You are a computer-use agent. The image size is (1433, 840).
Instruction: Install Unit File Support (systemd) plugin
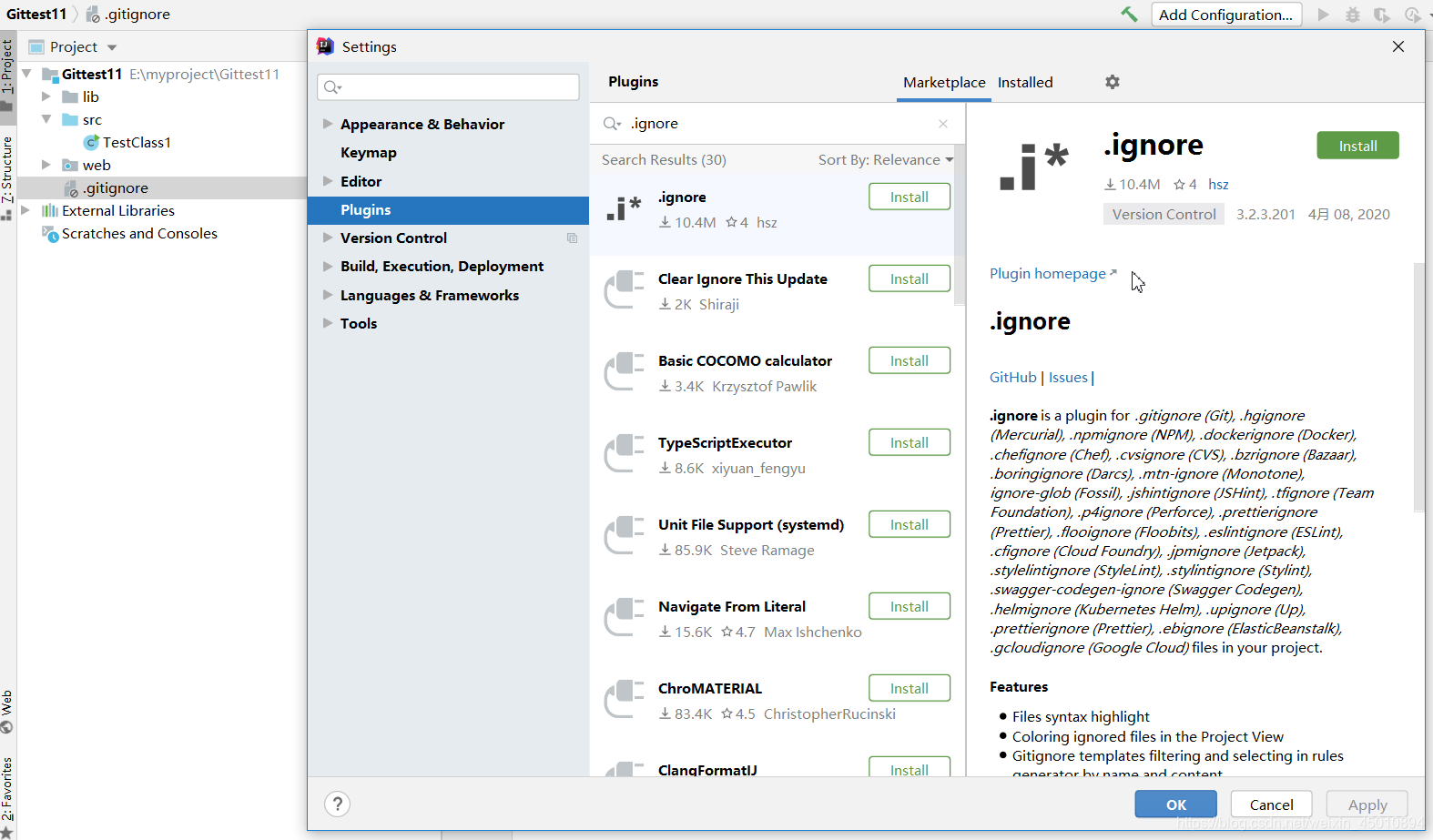(x=910, y=524)
